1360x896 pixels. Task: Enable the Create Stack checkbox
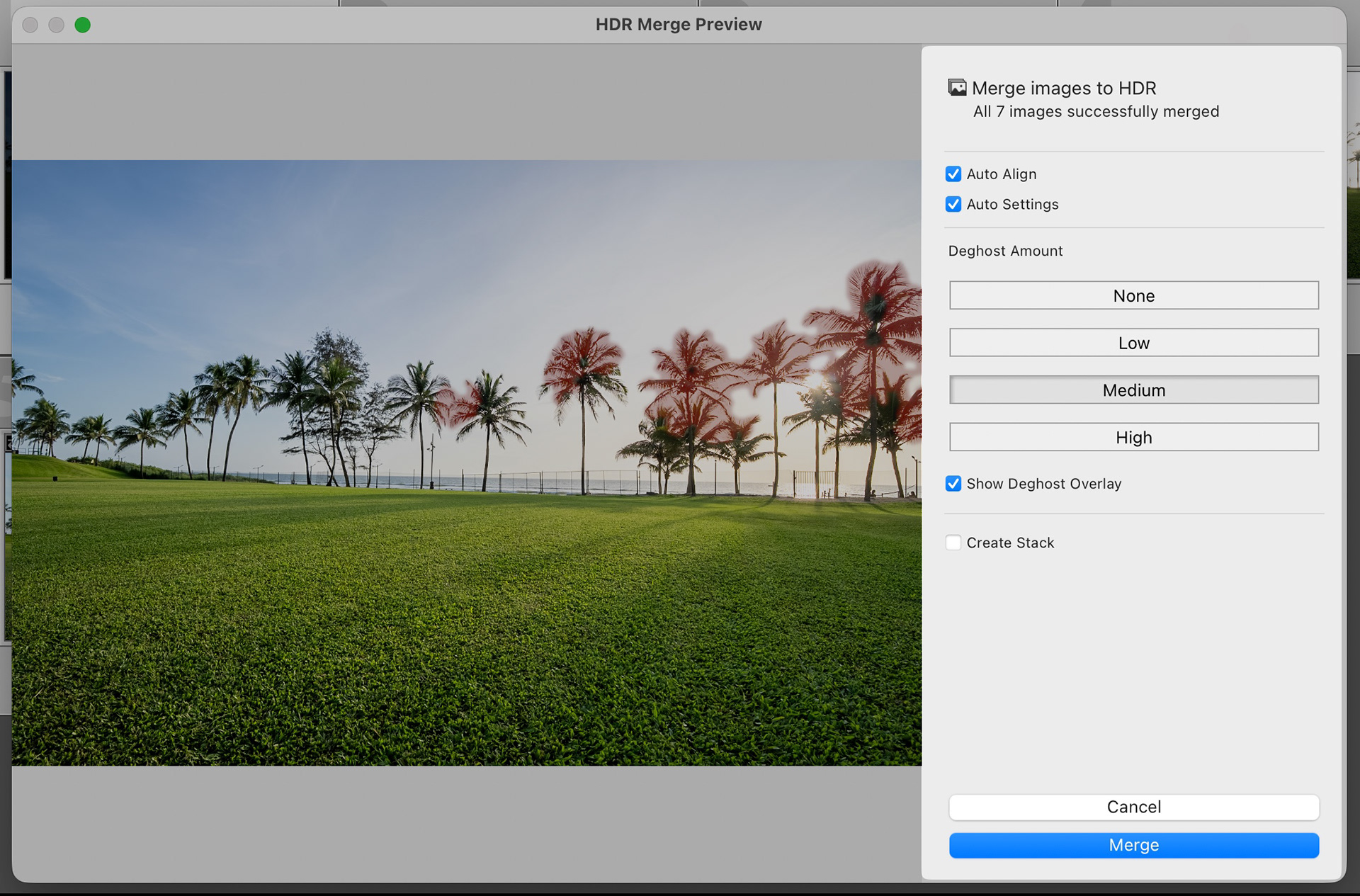pyautogui.click(x=953, y=543)
